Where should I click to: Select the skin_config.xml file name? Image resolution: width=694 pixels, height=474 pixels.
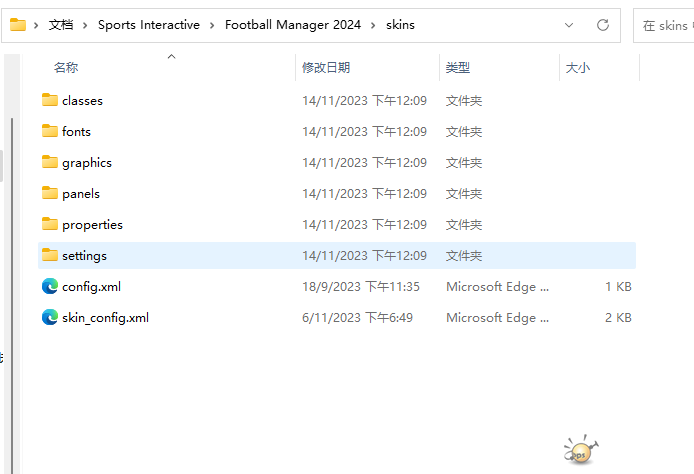point(105,318)
